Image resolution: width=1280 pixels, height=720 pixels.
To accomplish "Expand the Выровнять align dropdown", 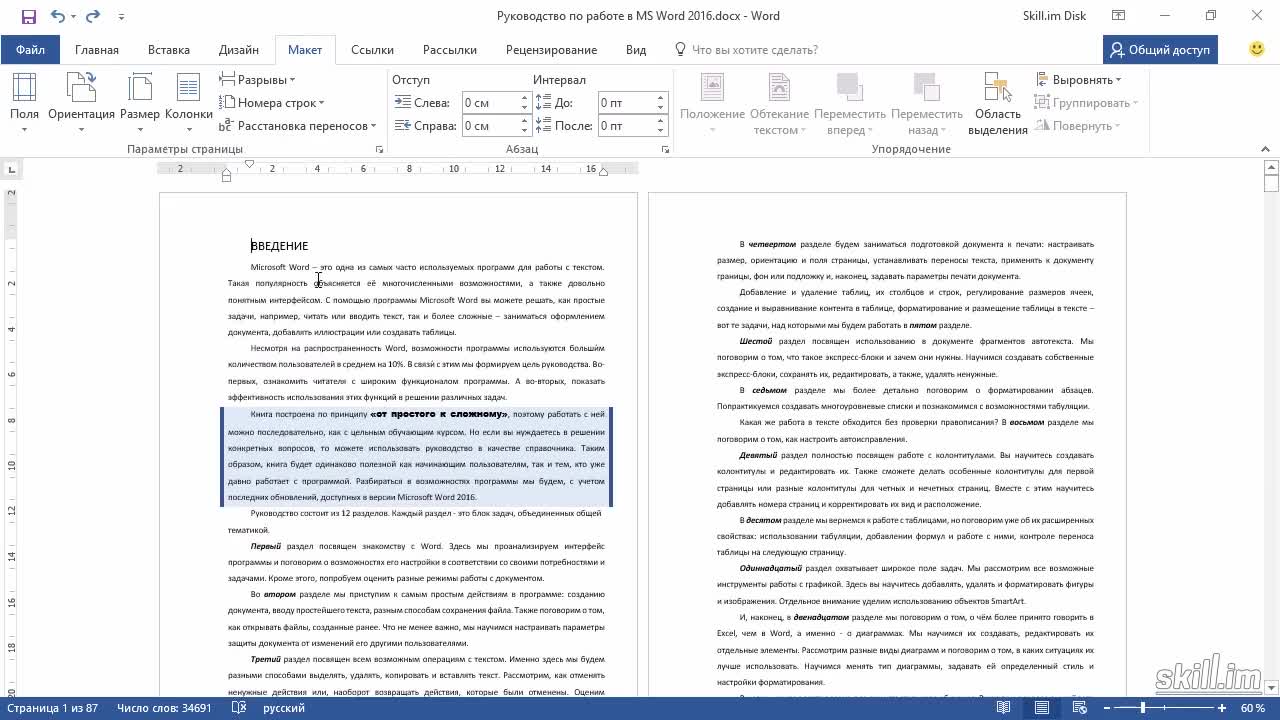I will coord(1079,80).
